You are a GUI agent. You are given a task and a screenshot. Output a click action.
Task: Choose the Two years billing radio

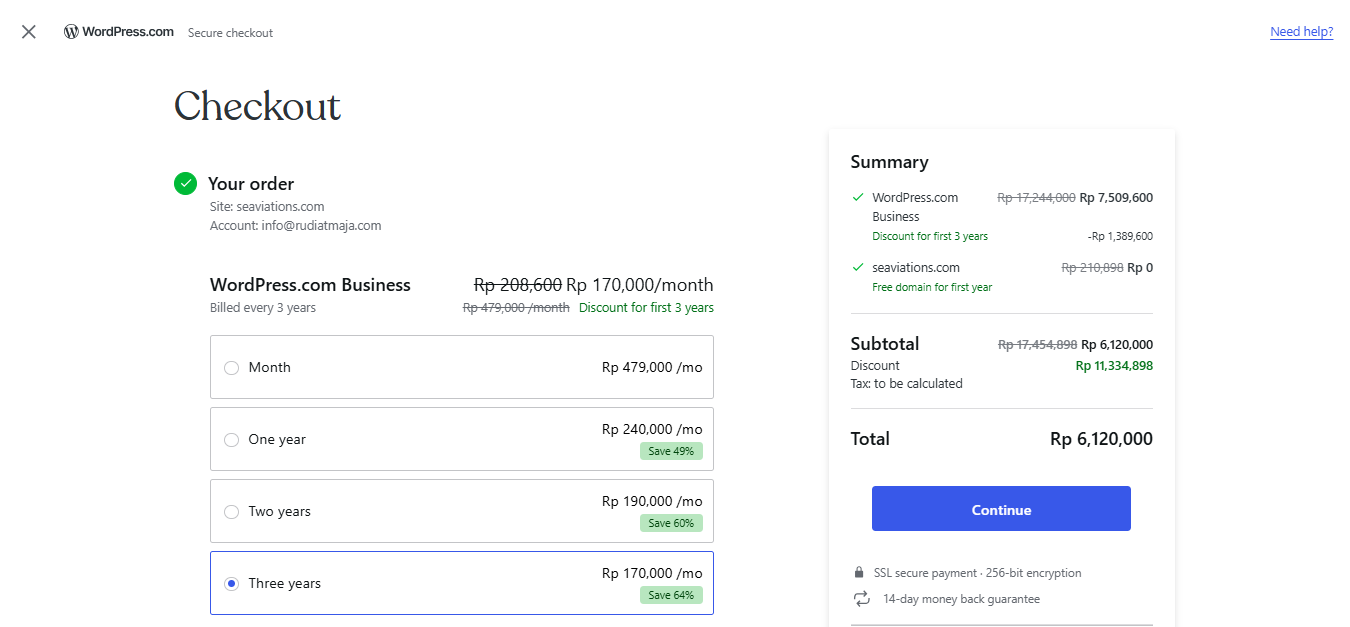coord(231,512)
